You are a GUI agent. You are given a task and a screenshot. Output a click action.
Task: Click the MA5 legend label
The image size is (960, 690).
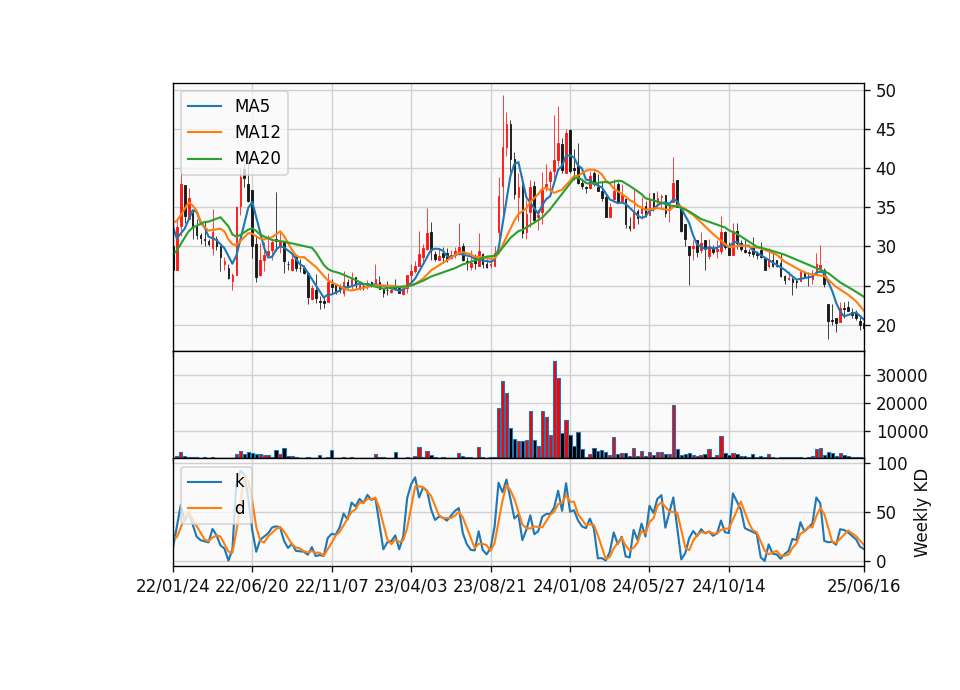pos(252,106)
